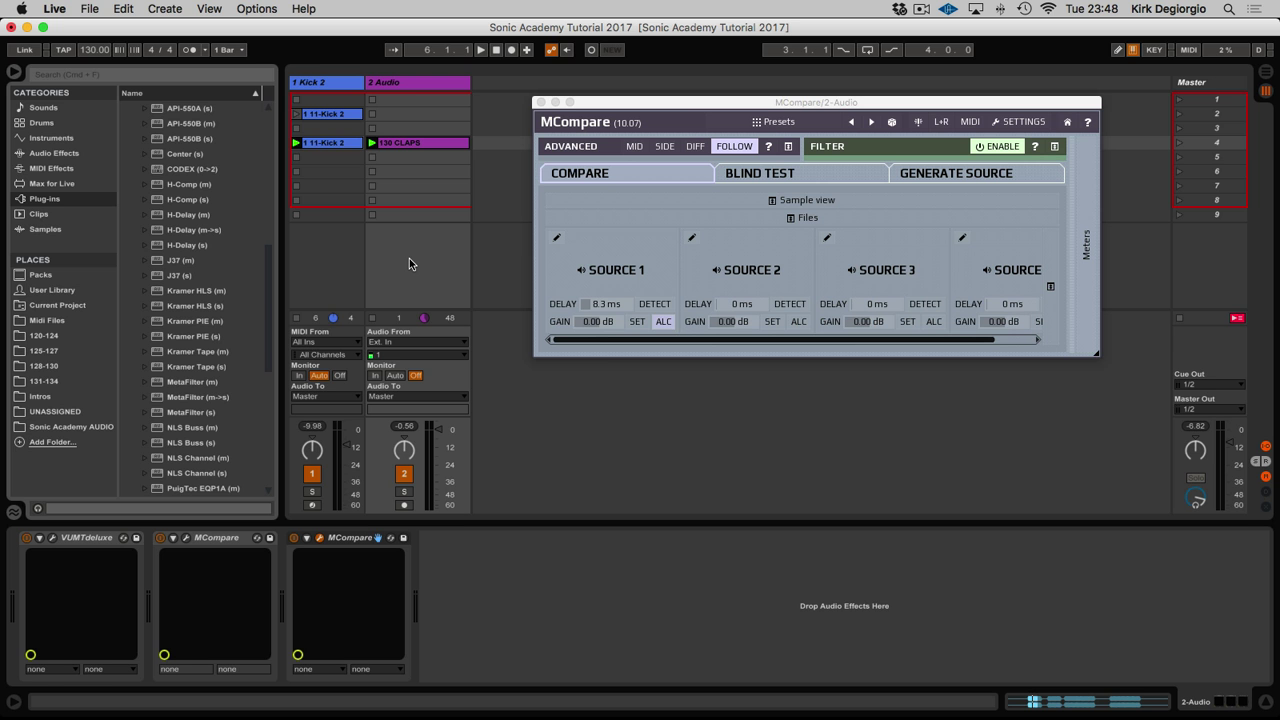Toggle Automation Arm button

tap(551, 50)
